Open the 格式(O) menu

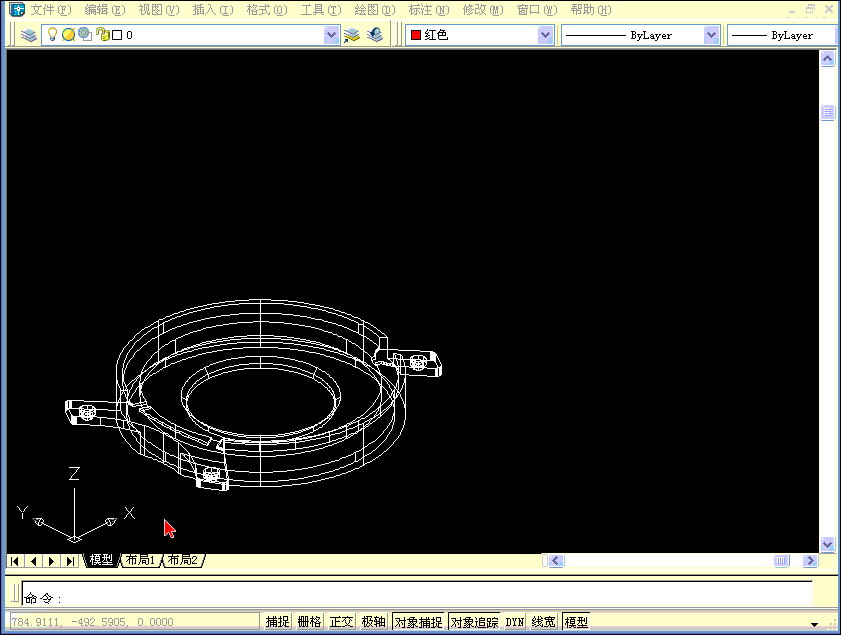click(x=267, y=10)
